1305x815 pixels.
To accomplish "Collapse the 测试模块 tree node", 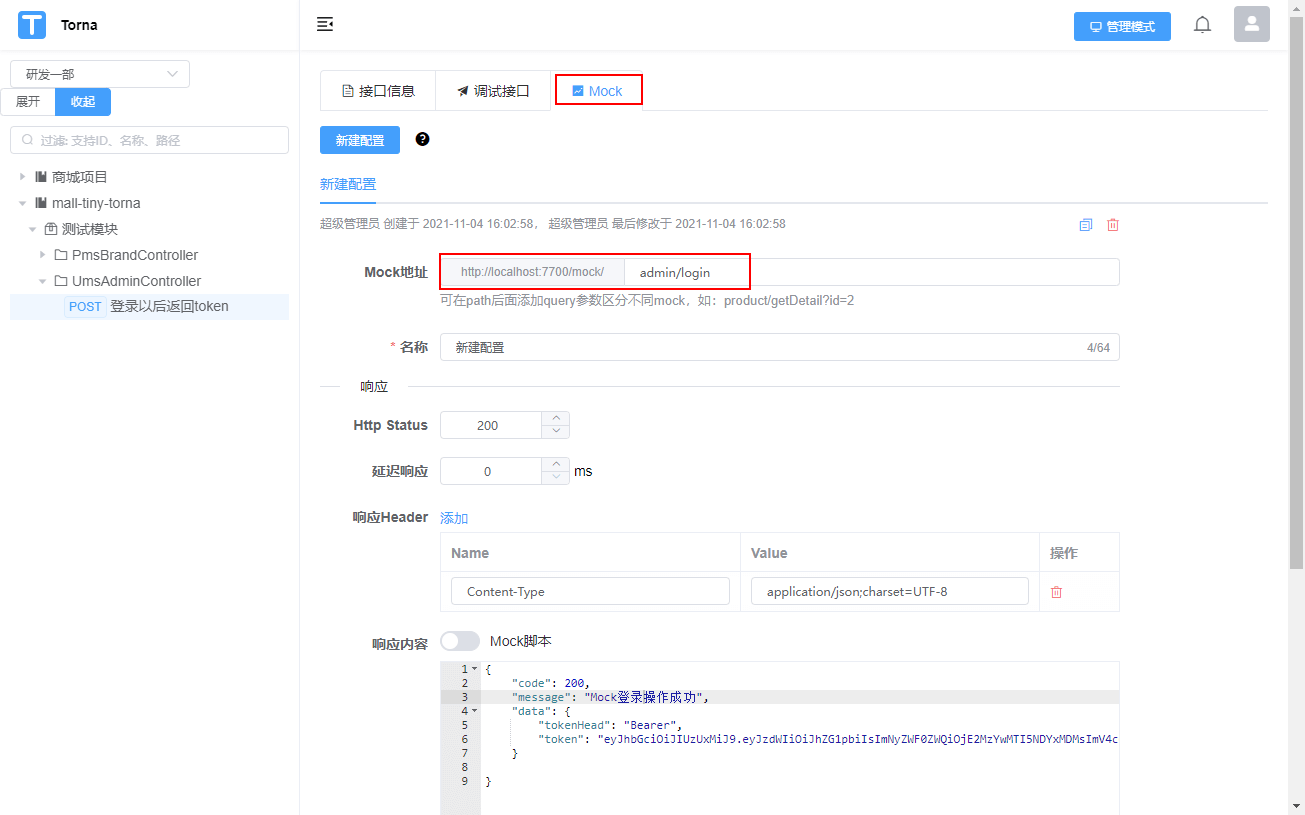I will 33,229.
